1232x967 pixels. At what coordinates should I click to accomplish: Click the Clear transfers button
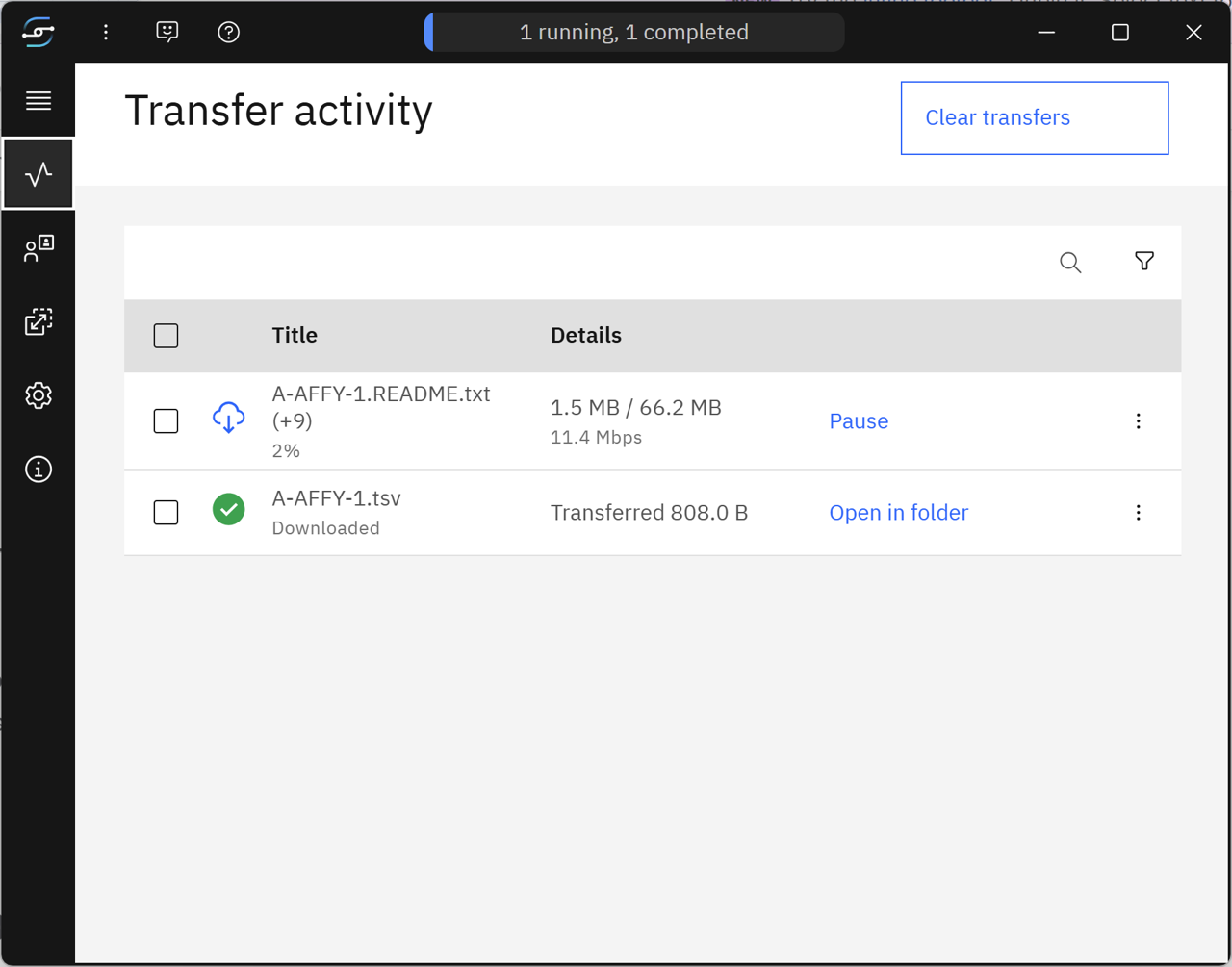click(1034, 117)
